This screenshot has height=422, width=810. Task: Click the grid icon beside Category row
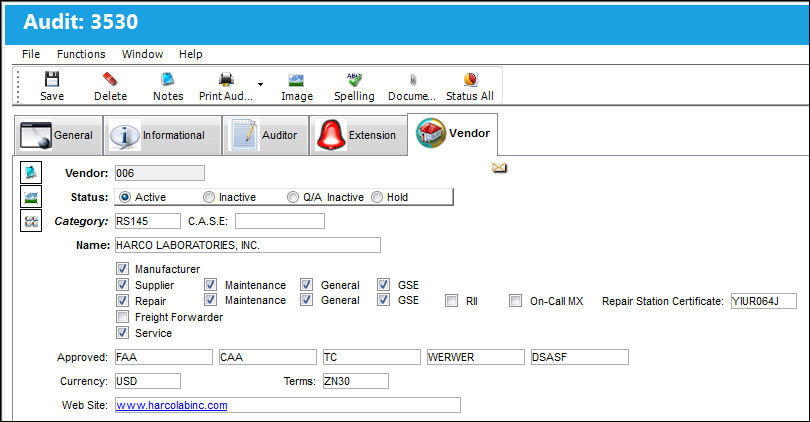pyautogui.click(x=31, y=221)
